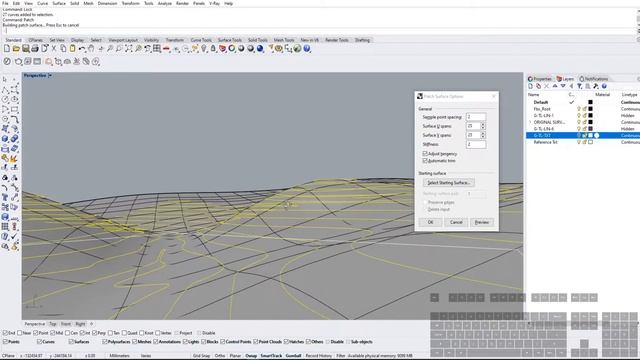The image size is (640, 360).
Task: Click the New file icon in Standard toolbar
Action: tap(7, 49)
